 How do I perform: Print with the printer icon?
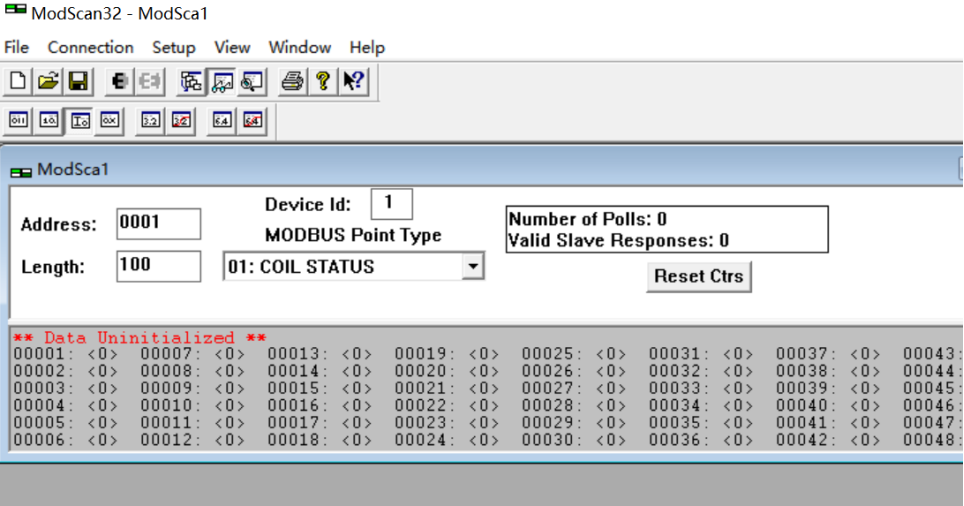(292, 81)
